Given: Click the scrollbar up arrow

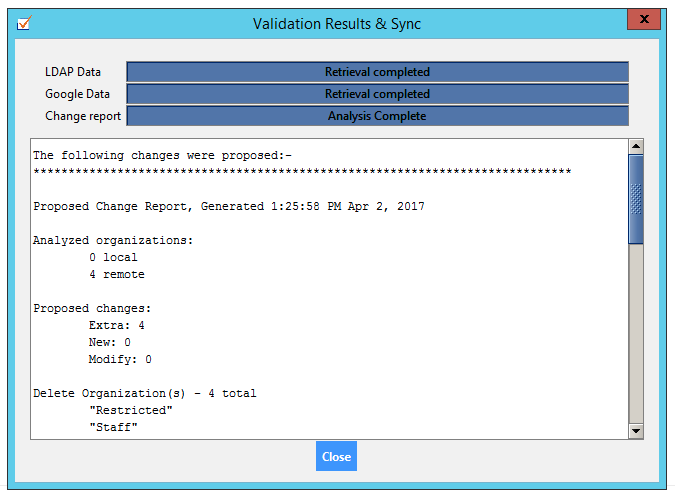Looking at the screenshot, I should [x=636, y=146].
